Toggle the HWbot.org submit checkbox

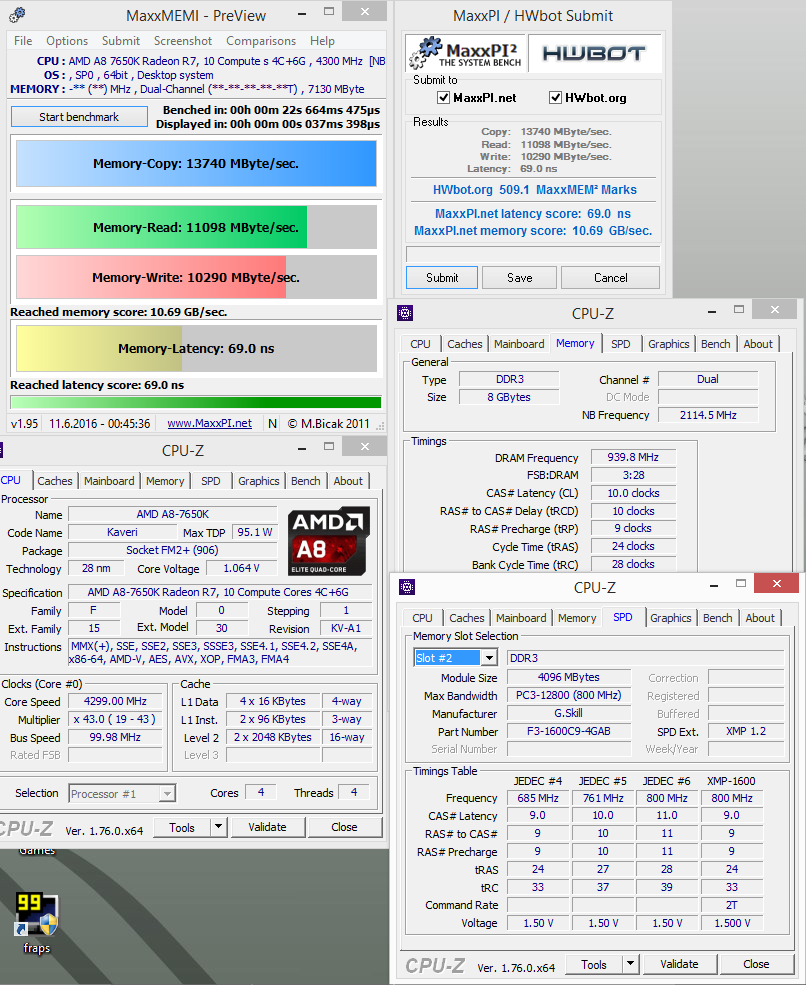click(555, 97)
